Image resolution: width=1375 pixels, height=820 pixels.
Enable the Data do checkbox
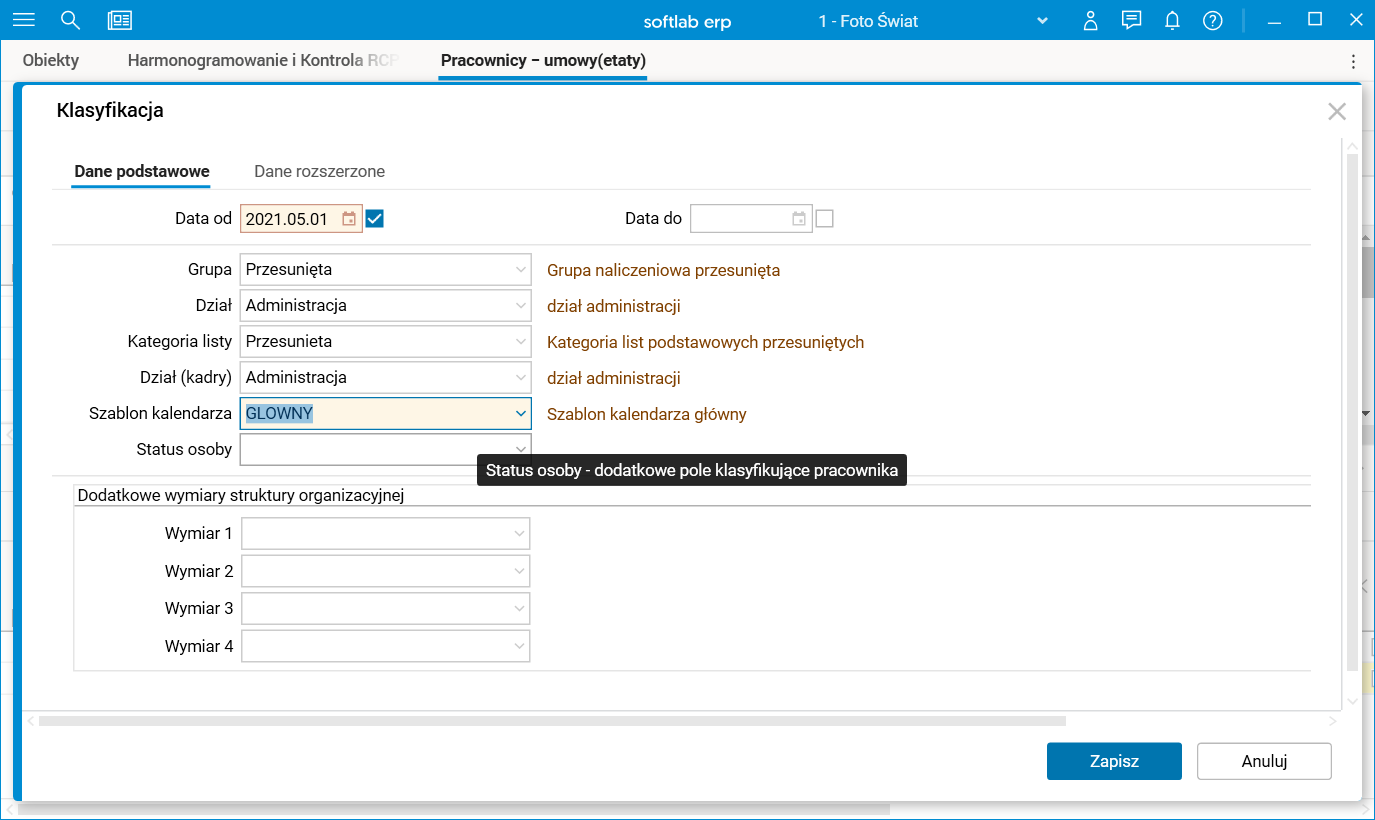coord(824,219)
